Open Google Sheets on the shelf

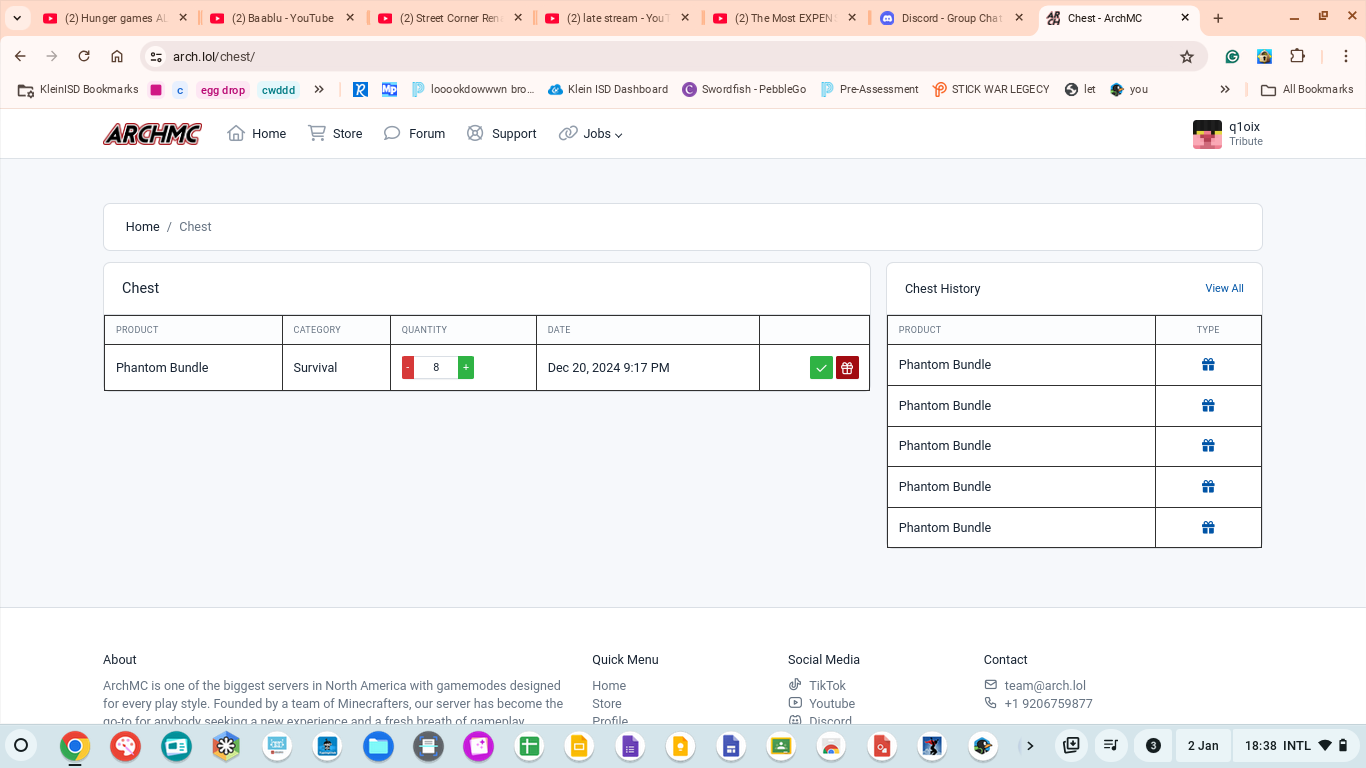(x=529, y=746)
